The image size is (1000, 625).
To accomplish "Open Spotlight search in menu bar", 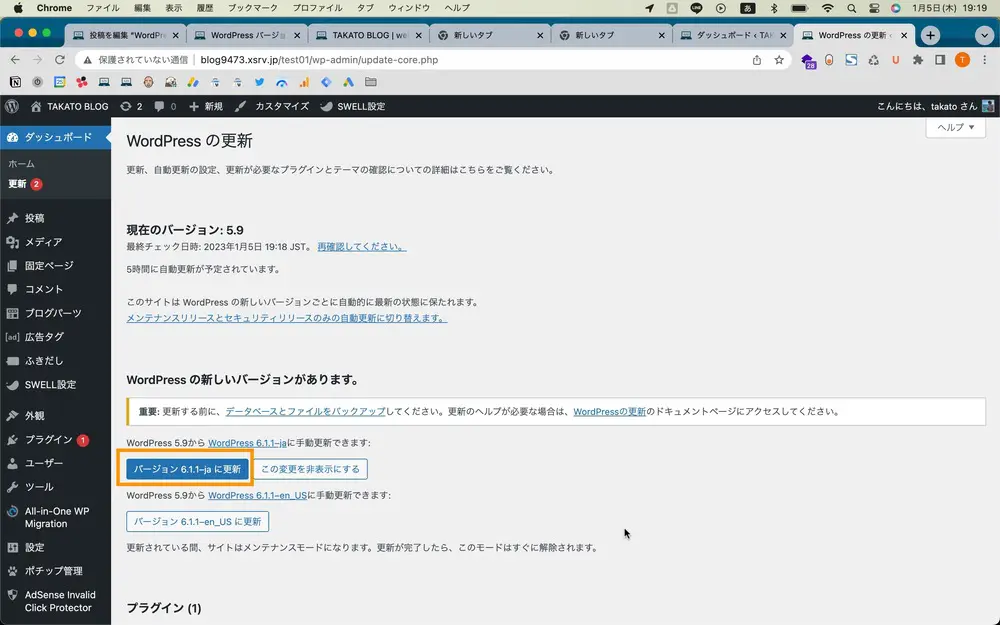I will [851, 8].
